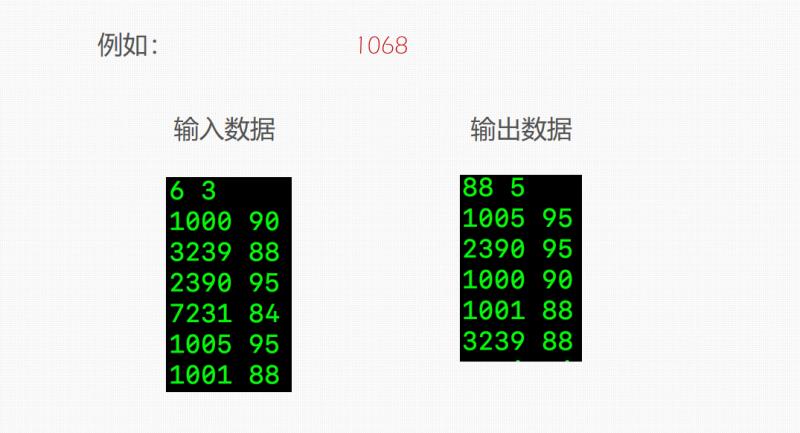Click the "2390 95" row in input data
This screenshot has height=433, width=800.
[225, 284]
